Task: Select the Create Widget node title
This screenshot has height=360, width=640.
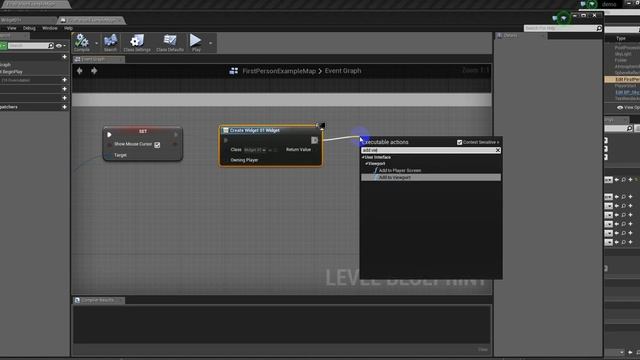Action: (255, 131)
